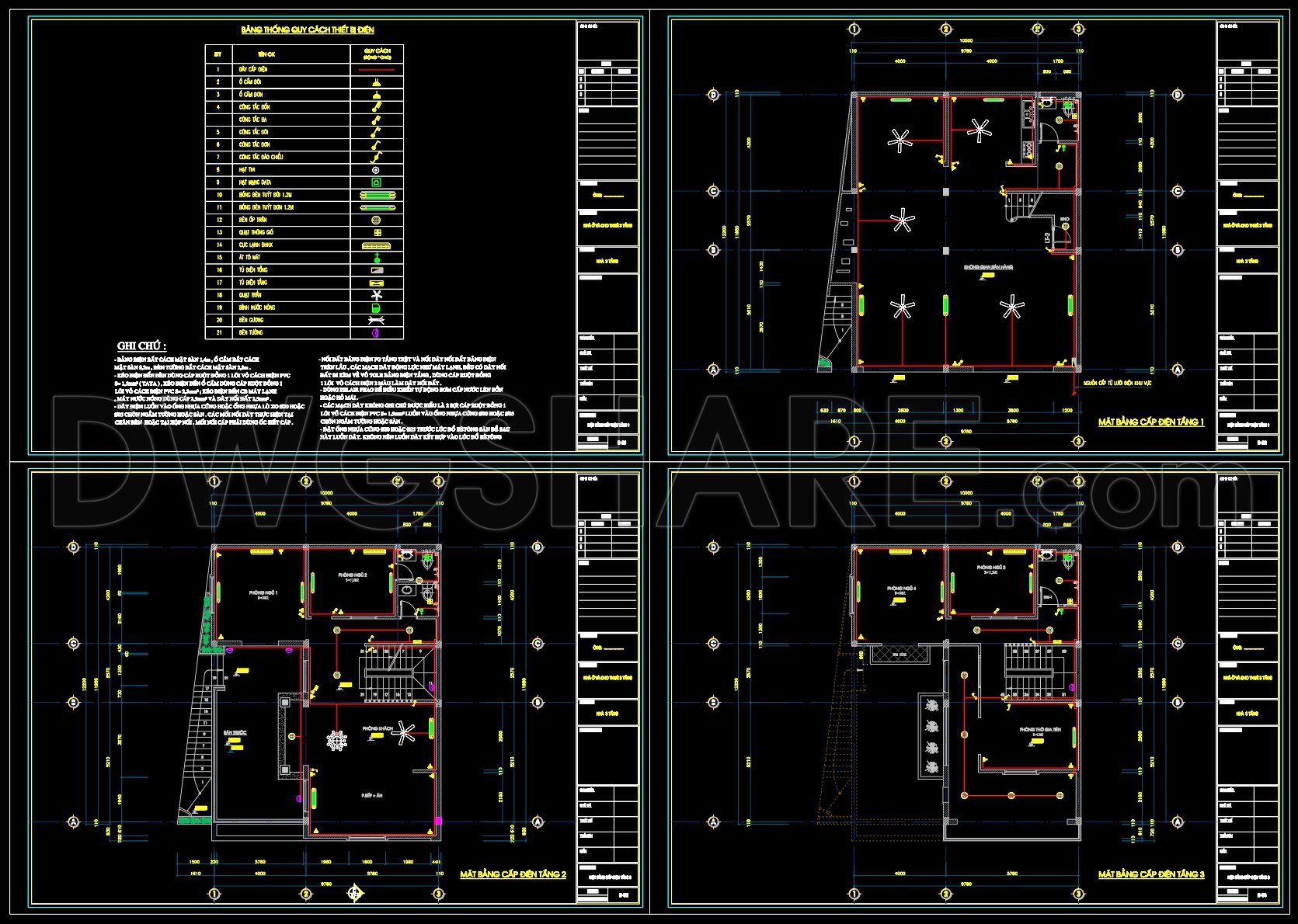Click the GHI CHÚ notes heading

point(141,346)
